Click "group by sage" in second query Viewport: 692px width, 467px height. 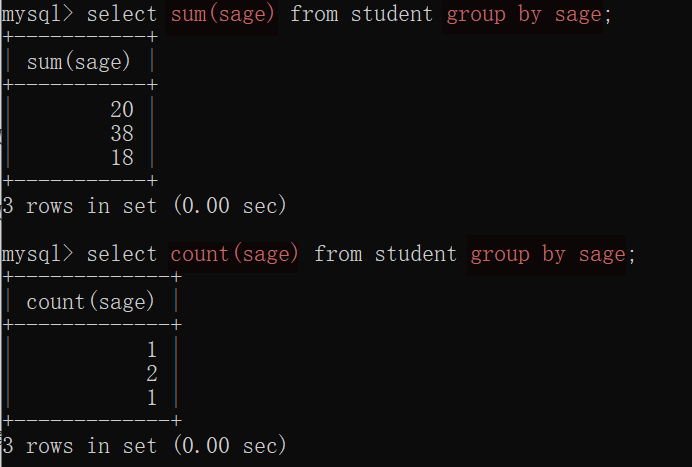pyautogui.click(x=547, y=254)
